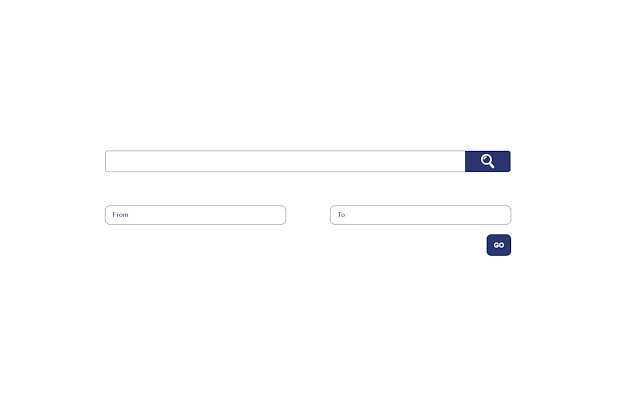Run the From–To query using GO

(x=498, y=245)
